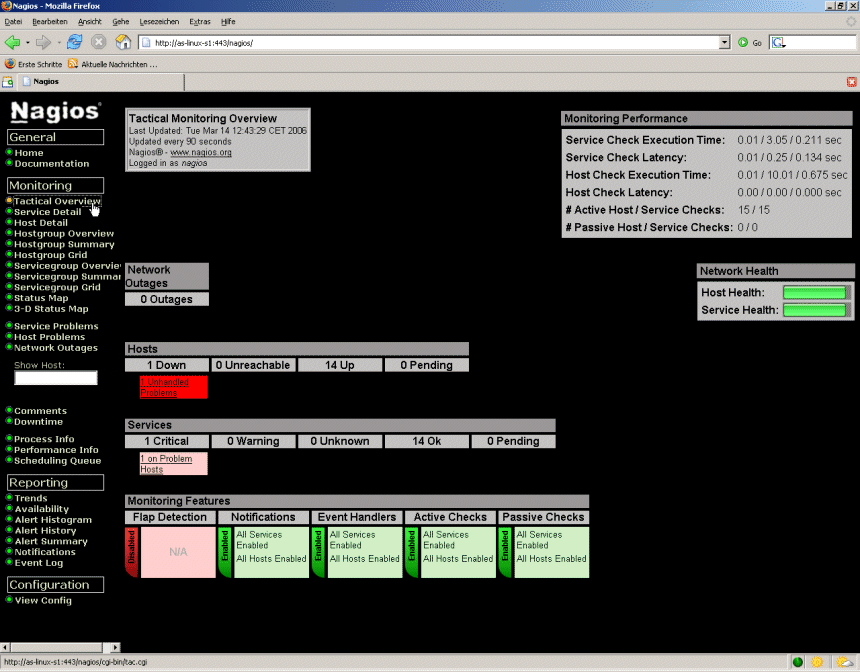
Task: Close the tab with red X icon
Action: (851, 82)
